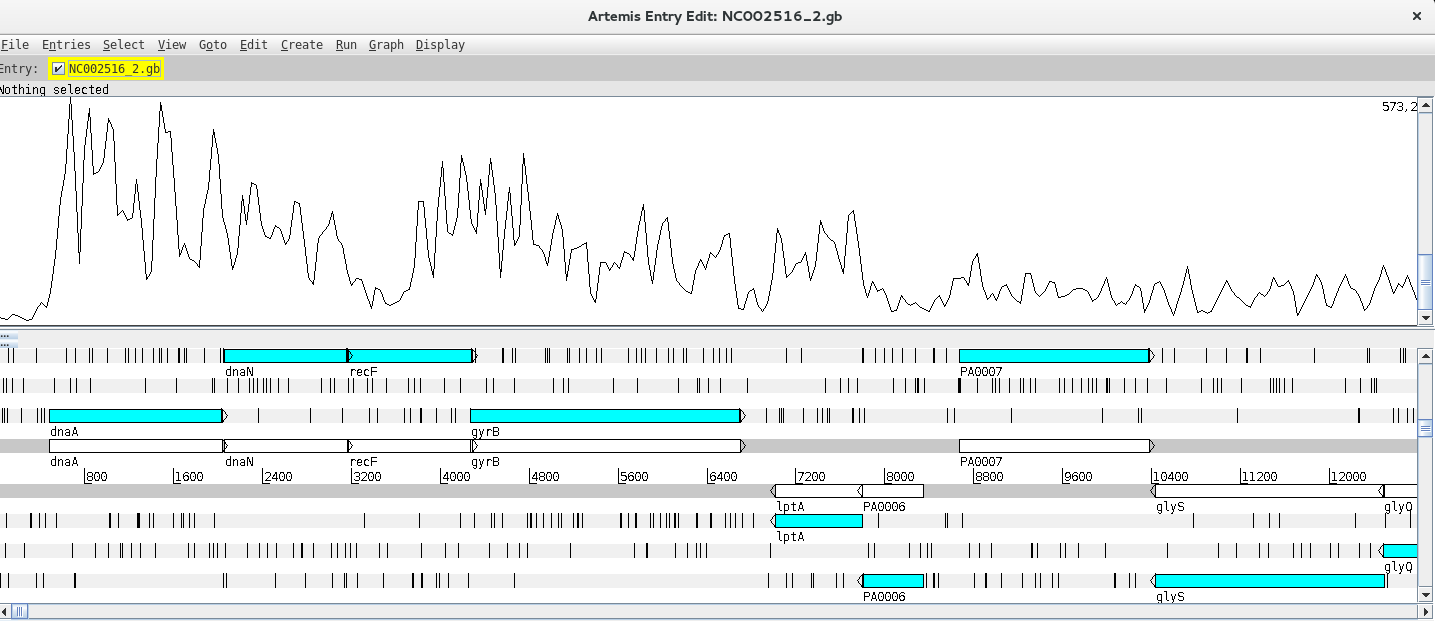This screenshot has width=1435, height=621.
Task: Select the cyan recF CDS feature
Action: click(410, 356)
